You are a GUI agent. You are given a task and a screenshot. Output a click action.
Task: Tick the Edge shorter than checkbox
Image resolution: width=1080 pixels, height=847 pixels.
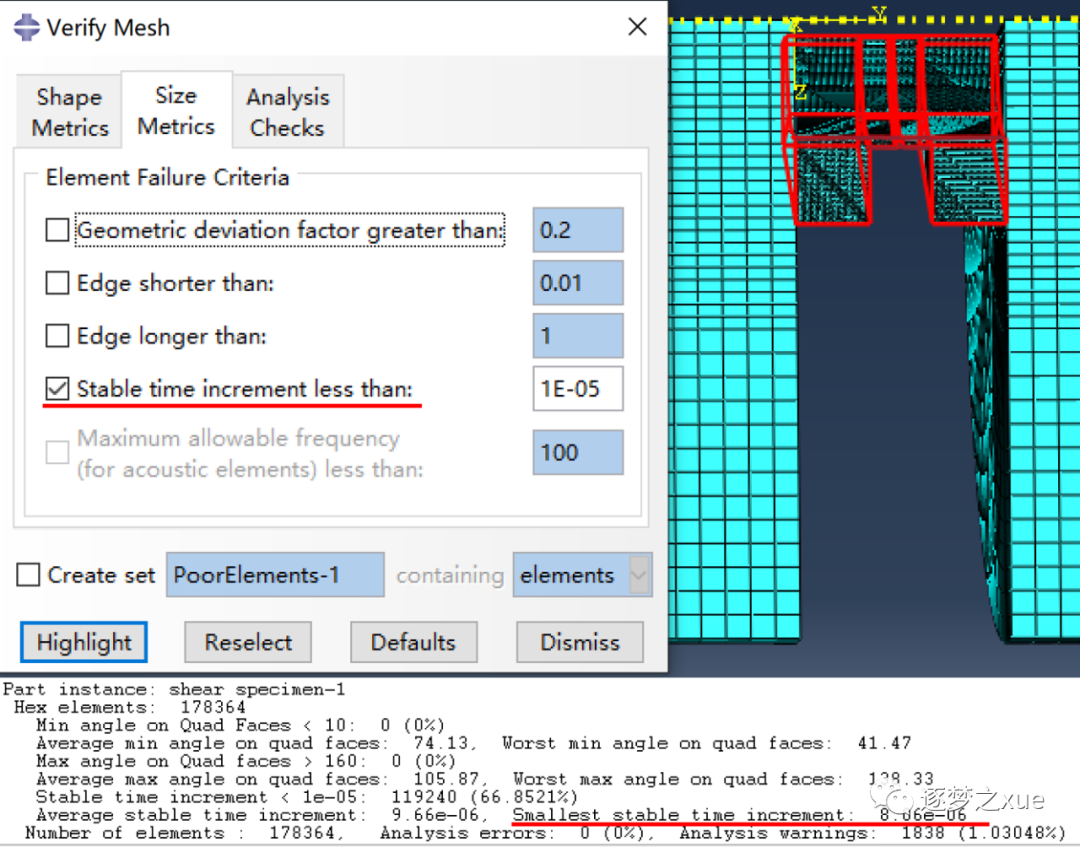pos(57,283)
